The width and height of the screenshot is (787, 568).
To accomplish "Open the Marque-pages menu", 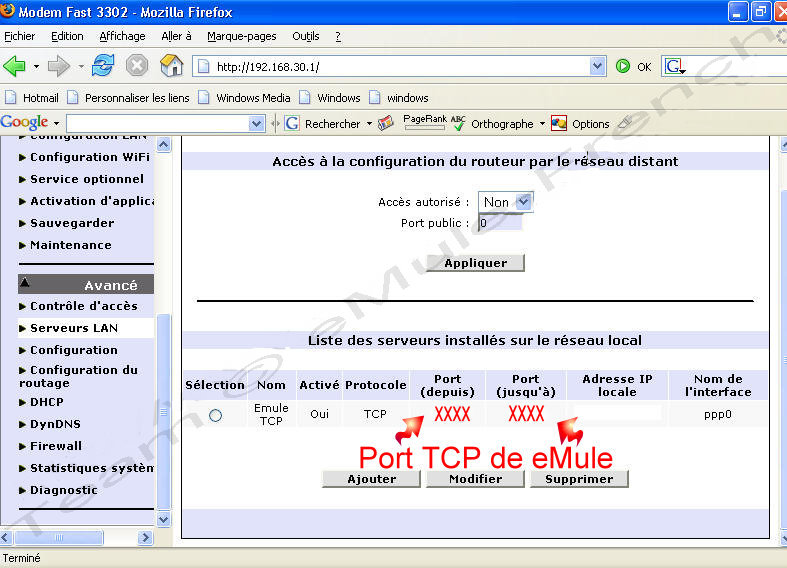I will pyautogui.click(x=241, y=36).
